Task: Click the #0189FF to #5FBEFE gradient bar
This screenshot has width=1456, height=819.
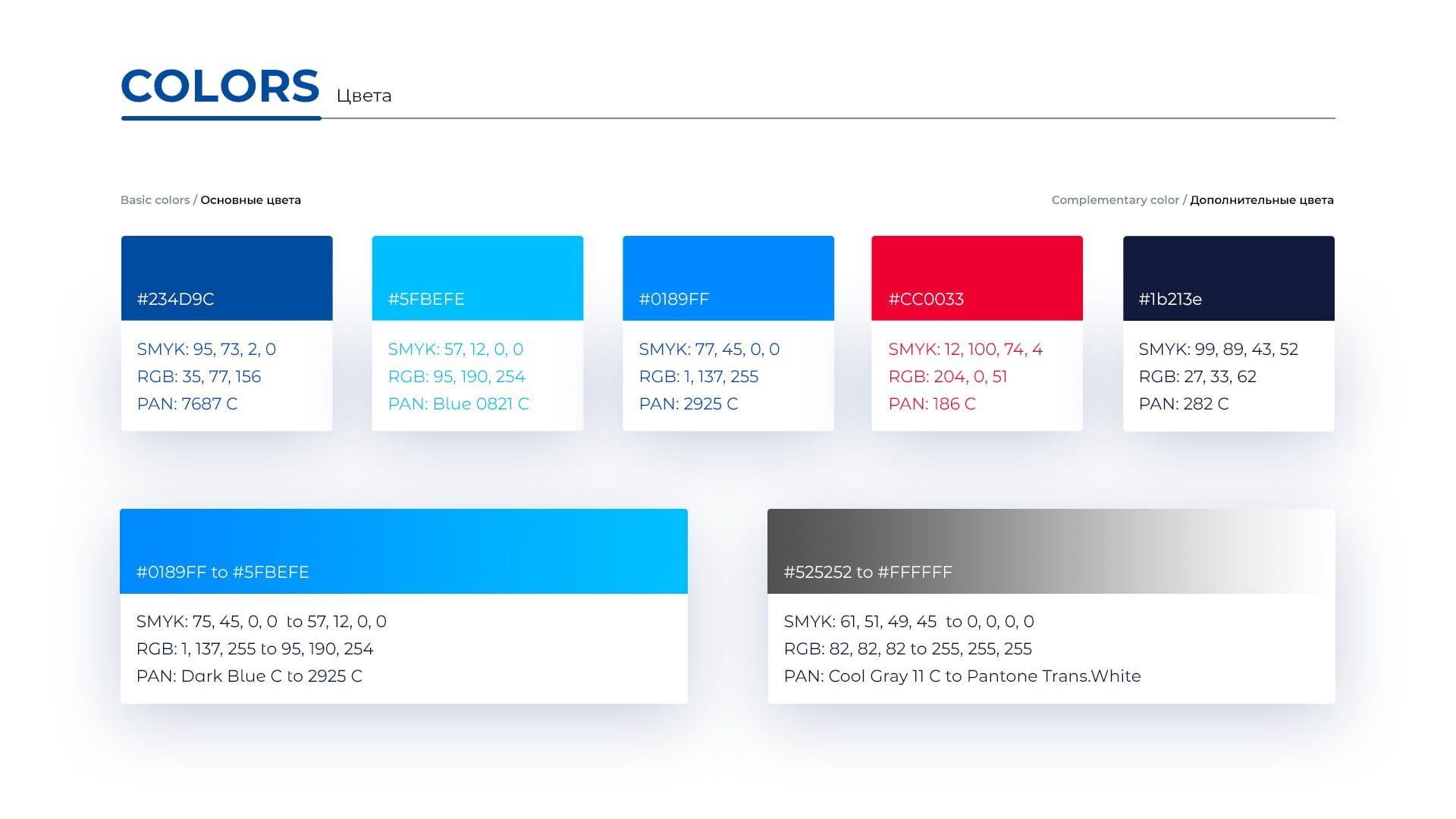Action: coord(403,551)
